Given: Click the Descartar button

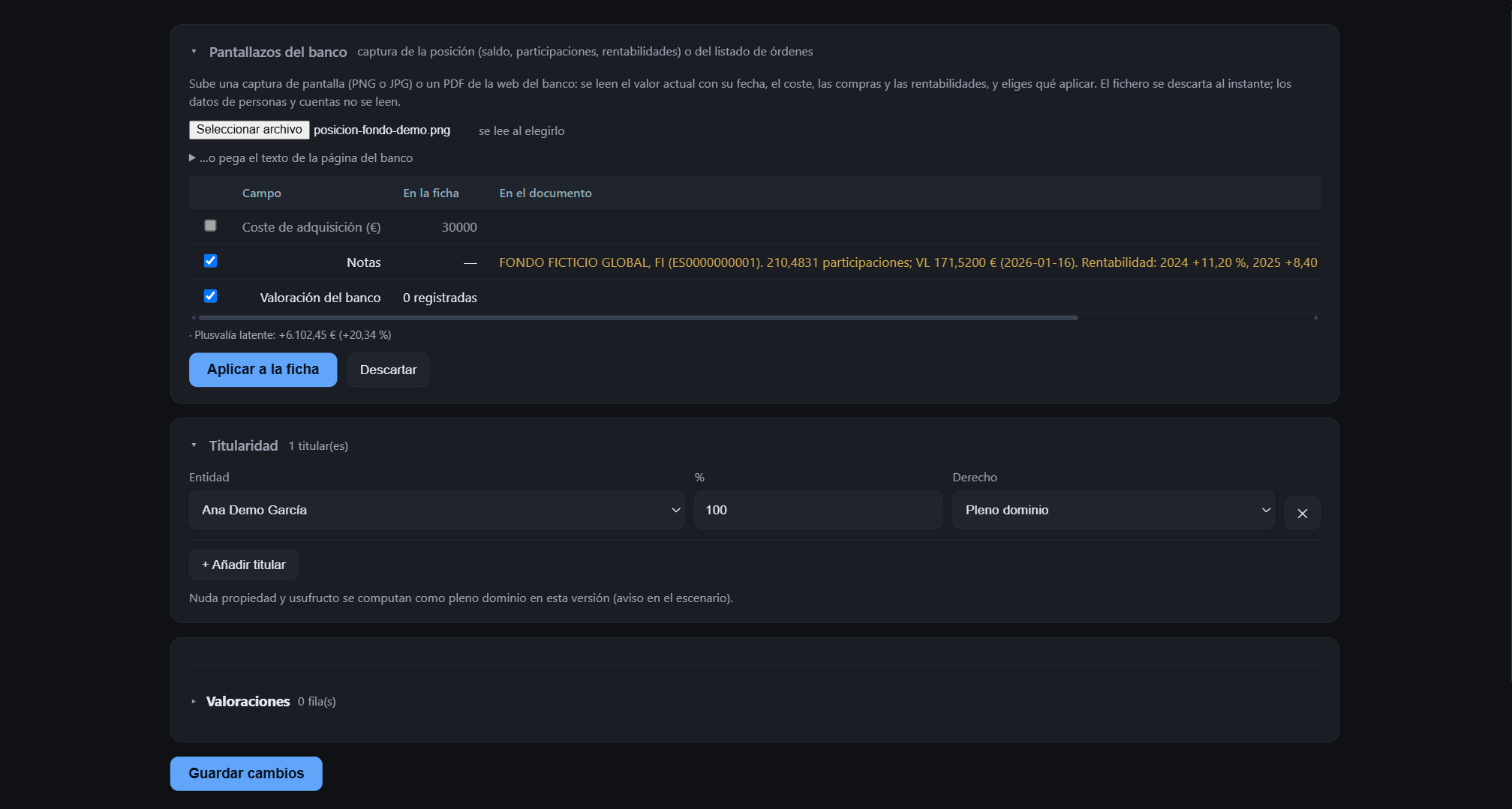Looking at the screenshot, I should [388, 370].
